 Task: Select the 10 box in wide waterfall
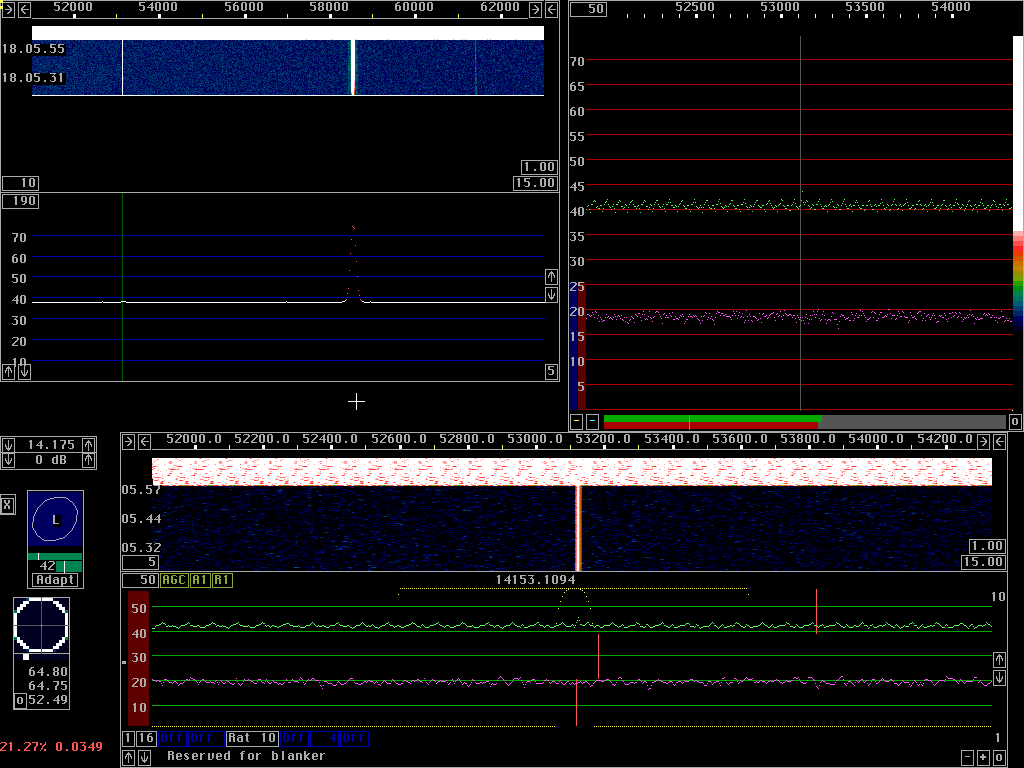(x=20, y=183)
